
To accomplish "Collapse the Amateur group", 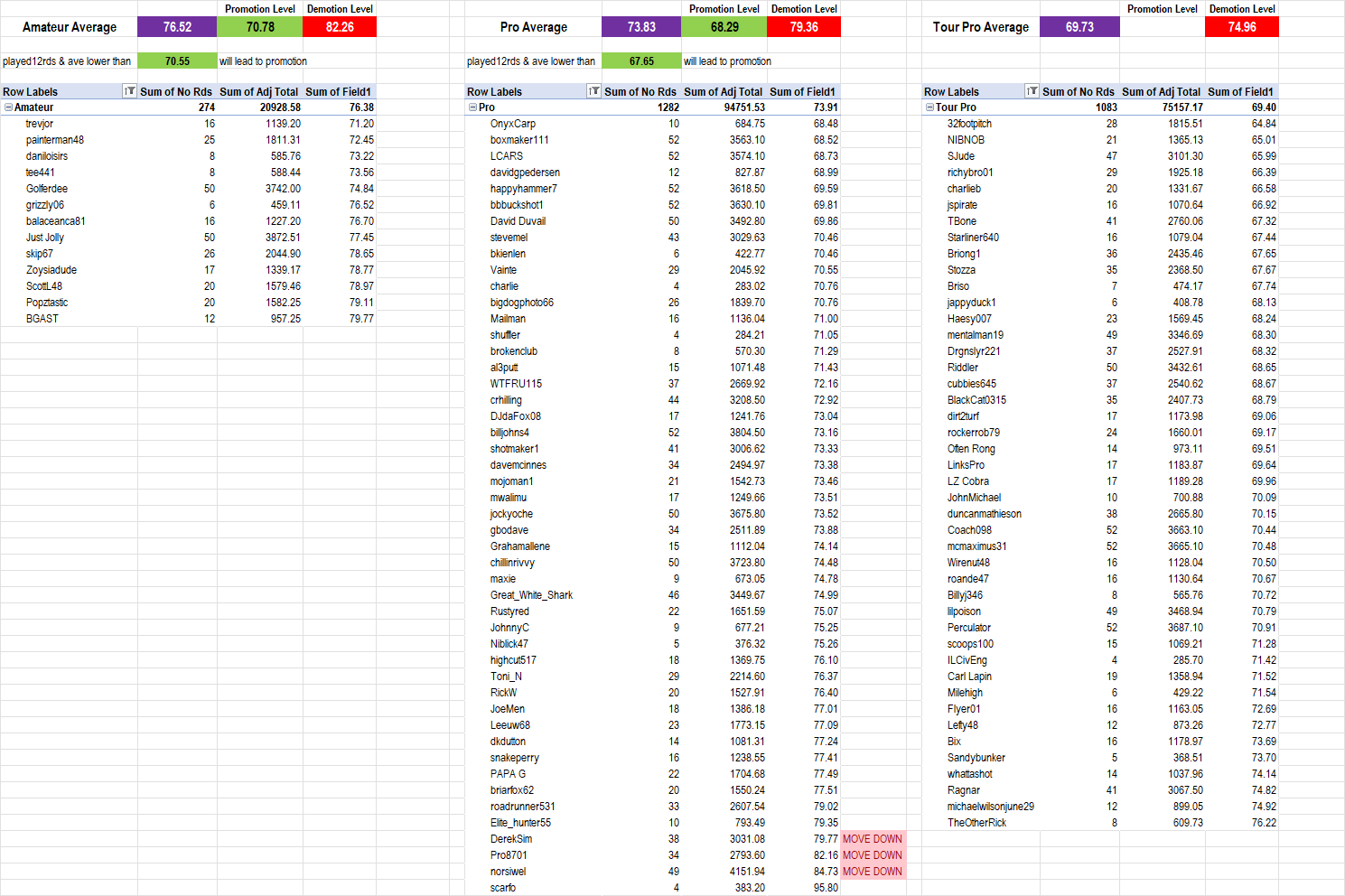I will 8,107.
